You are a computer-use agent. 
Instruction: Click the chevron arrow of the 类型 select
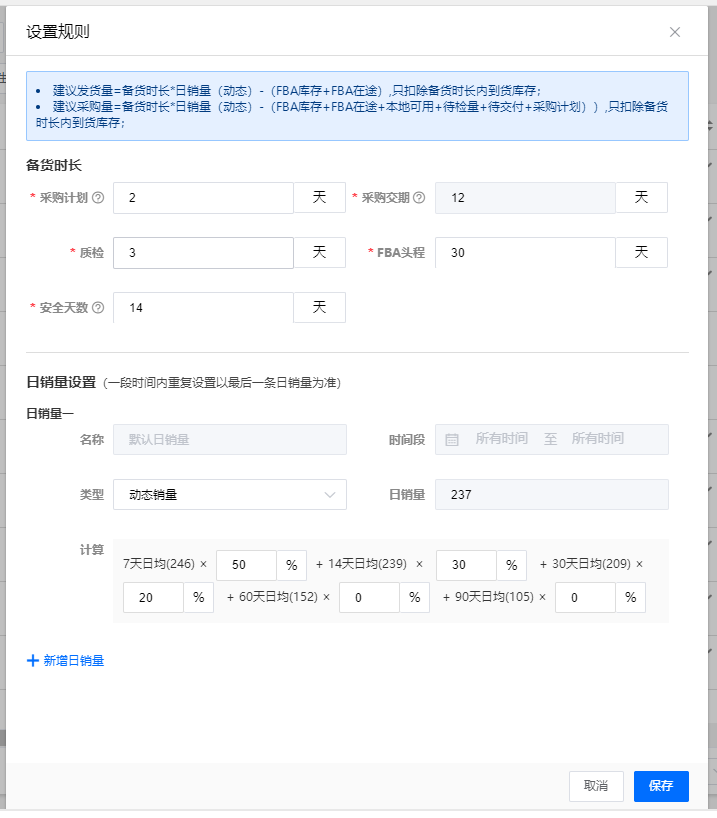pos(329,495)
